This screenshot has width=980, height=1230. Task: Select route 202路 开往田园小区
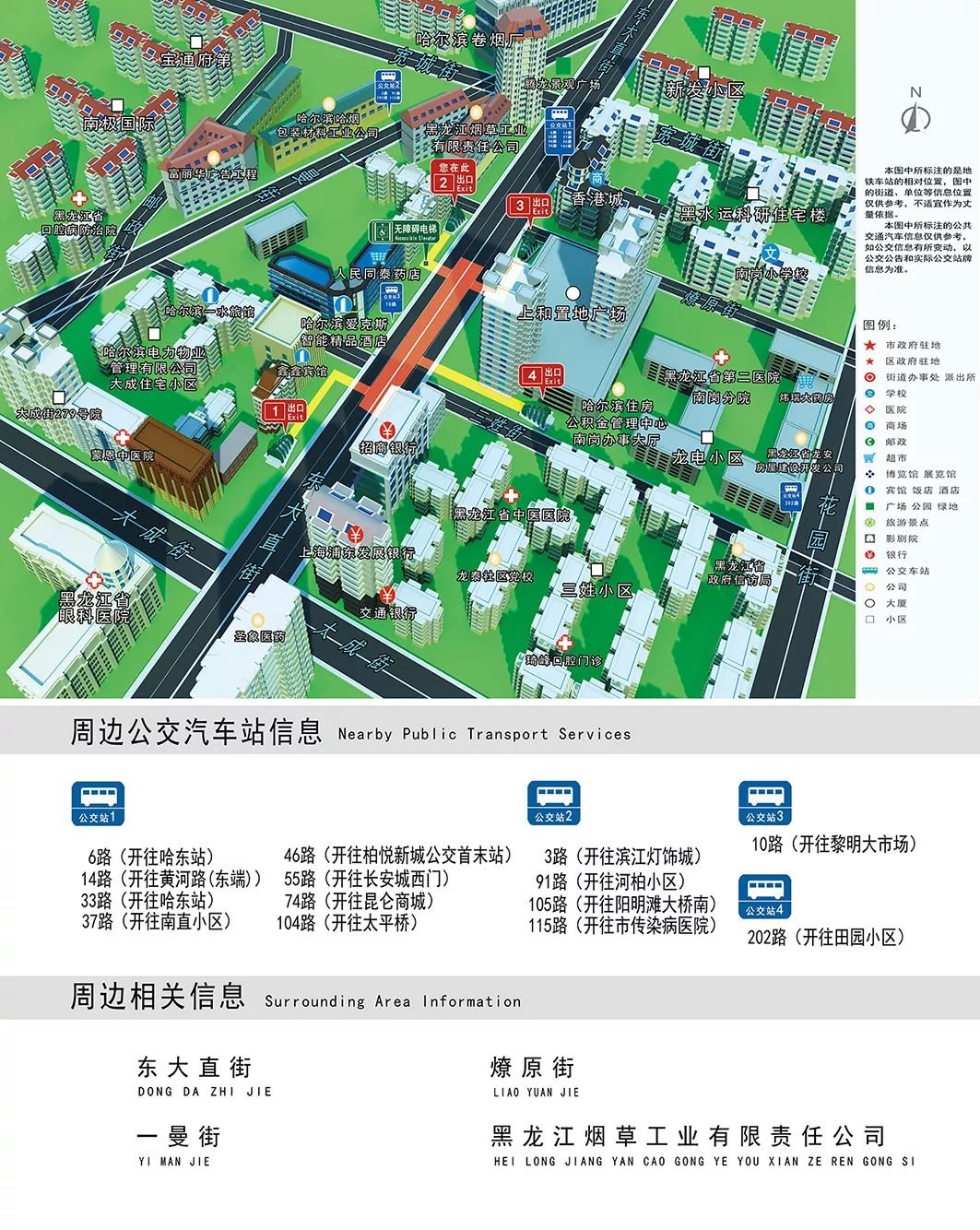tap(825, 937)
